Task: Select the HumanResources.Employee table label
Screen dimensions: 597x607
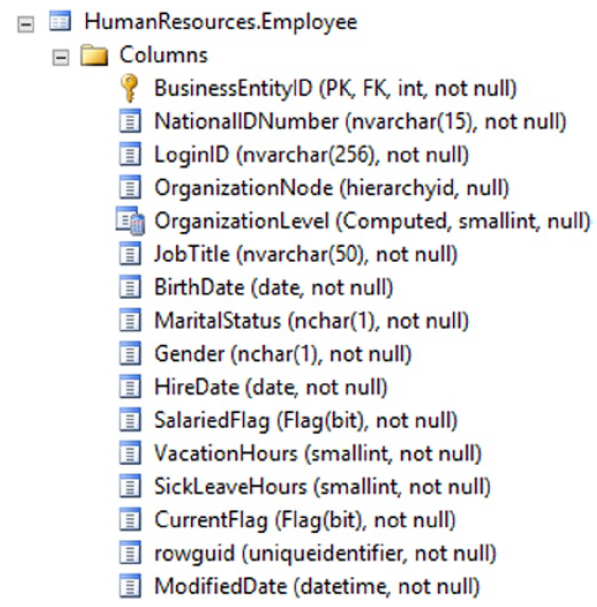Action: tap(221, 22)
